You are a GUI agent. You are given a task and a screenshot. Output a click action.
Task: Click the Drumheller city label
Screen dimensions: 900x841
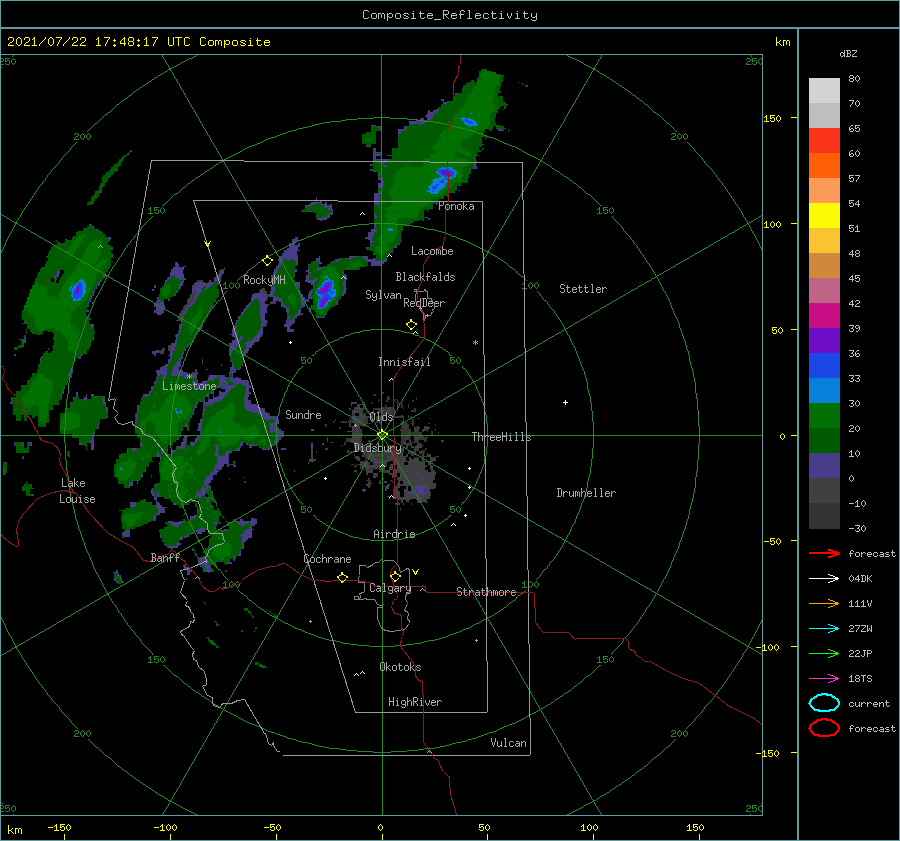(586, 493)
